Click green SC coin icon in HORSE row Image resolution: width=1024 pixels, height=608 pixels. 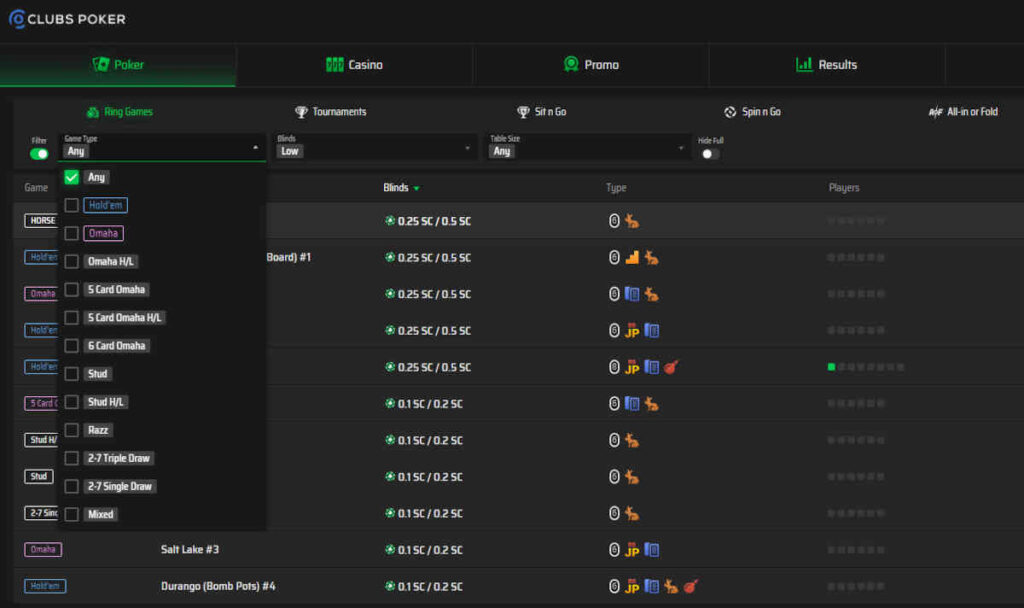click(390, 221)
